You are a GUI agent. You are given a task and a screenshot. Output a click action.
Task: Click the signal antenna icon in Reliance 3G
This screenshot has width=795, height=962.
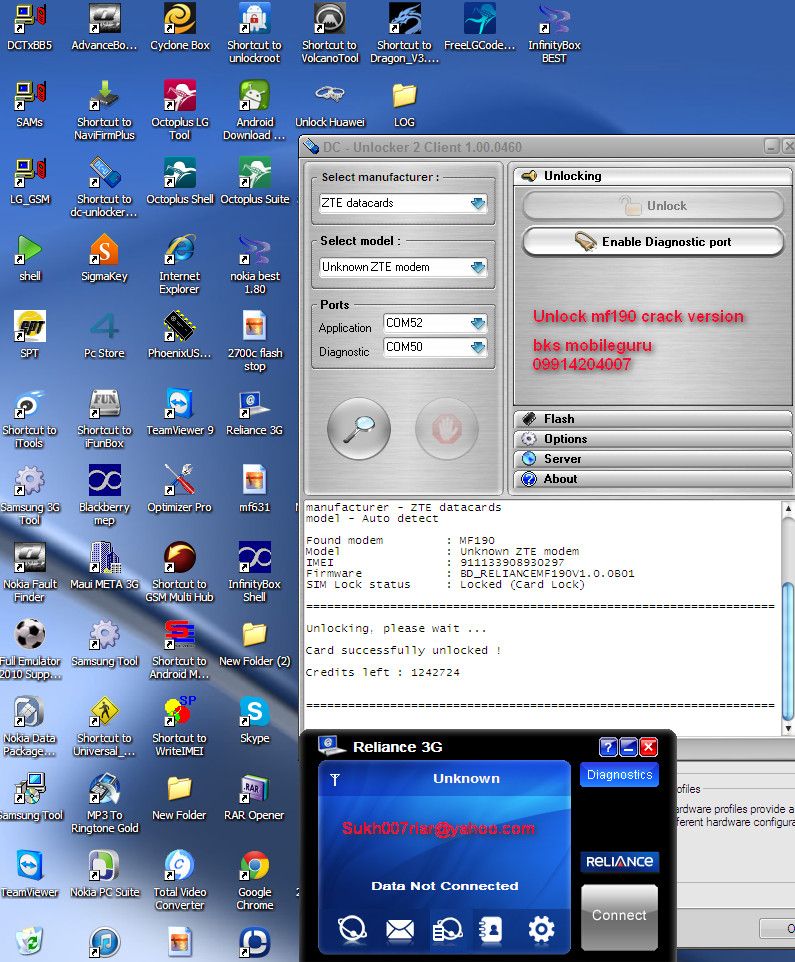click(335, 780)
